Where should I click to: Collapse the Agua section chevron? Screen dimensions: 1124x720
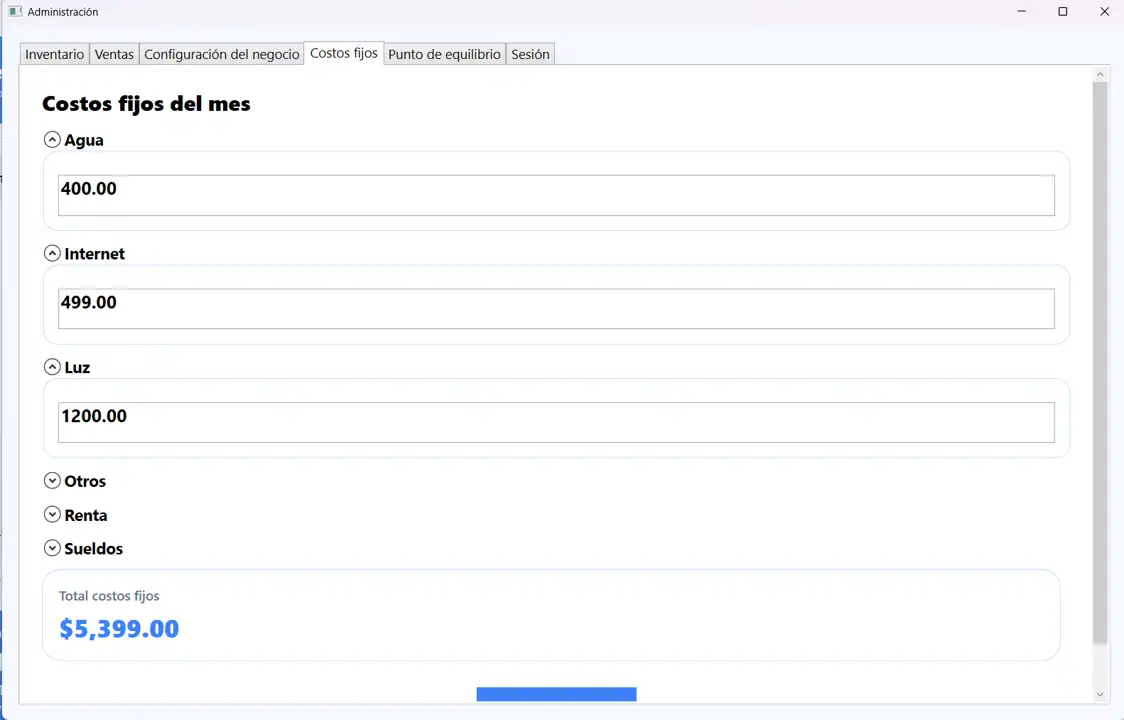52,140
